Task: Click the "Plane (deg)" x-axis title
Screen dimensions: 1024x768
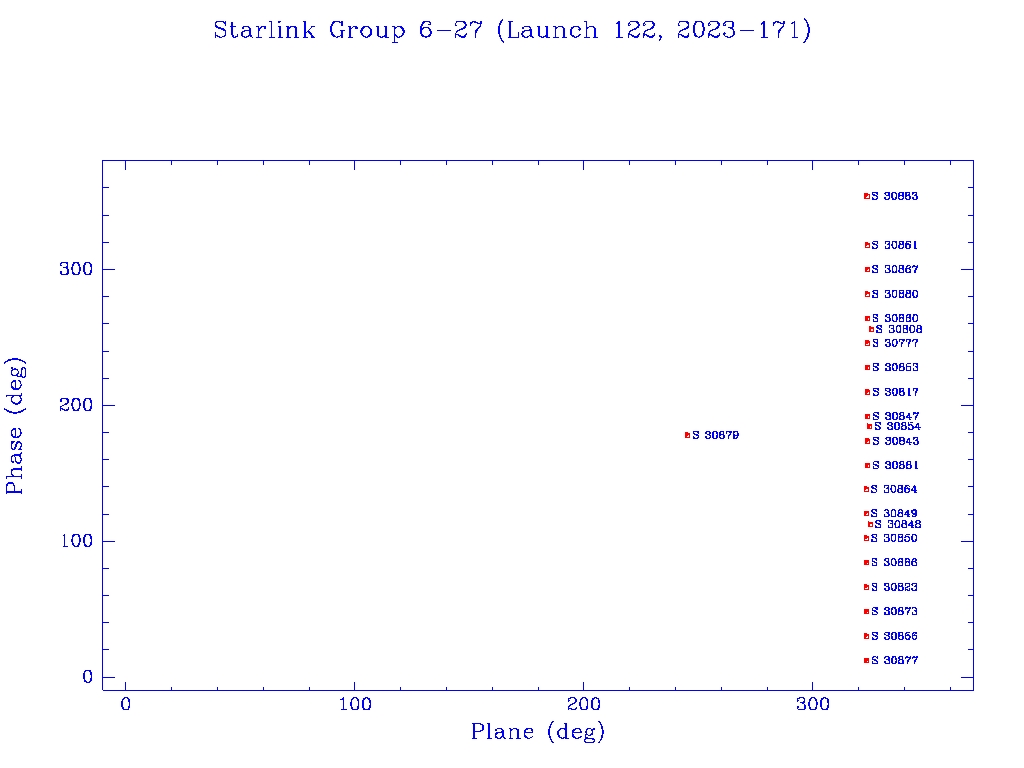Action: [538, 732]
